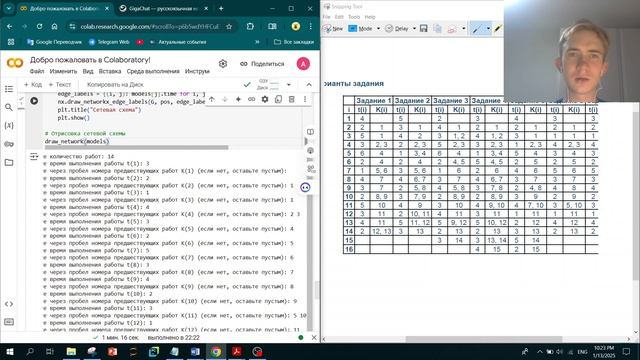Open the account avatar A
The image size is (640, 360).
tap(303, 64)
